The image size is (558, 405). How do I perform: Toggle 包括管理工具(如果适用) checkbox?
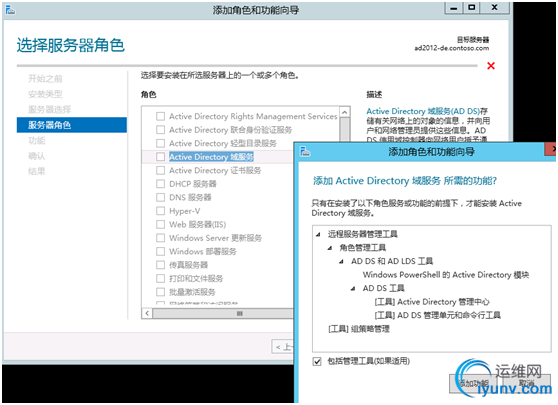pyautogui.click(x=317, y=362)
